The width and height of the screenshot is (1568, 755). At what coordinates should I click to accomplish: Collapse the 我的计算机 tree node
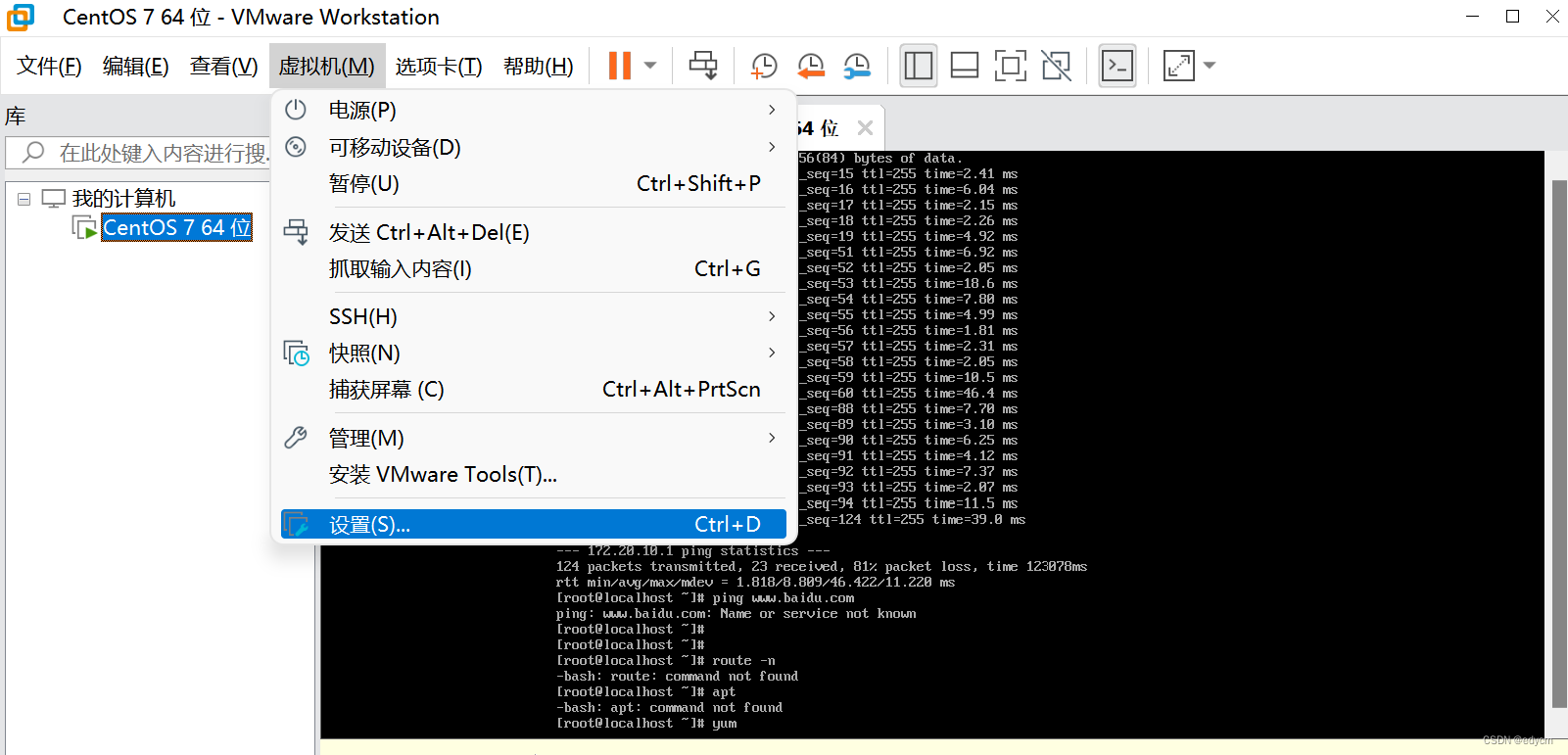click(x=24, y=199)
